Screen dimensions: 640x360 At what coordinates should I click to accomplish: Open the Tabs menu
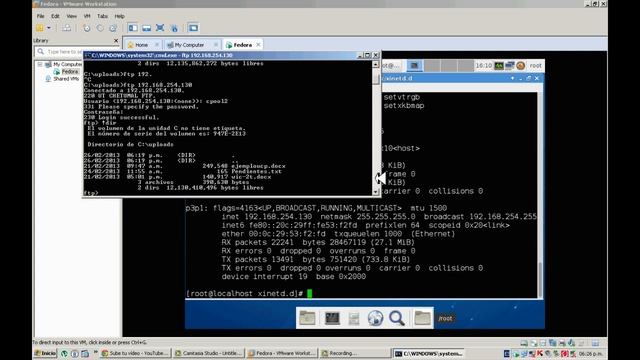click(x=102, y=16)
